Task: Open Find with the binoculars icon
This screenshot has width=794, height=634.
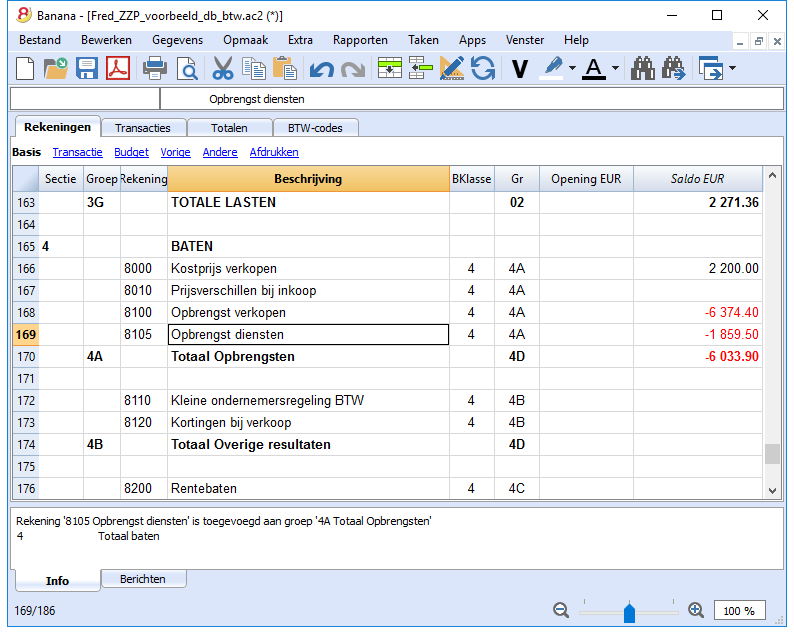Action: (x=643, y=68)
